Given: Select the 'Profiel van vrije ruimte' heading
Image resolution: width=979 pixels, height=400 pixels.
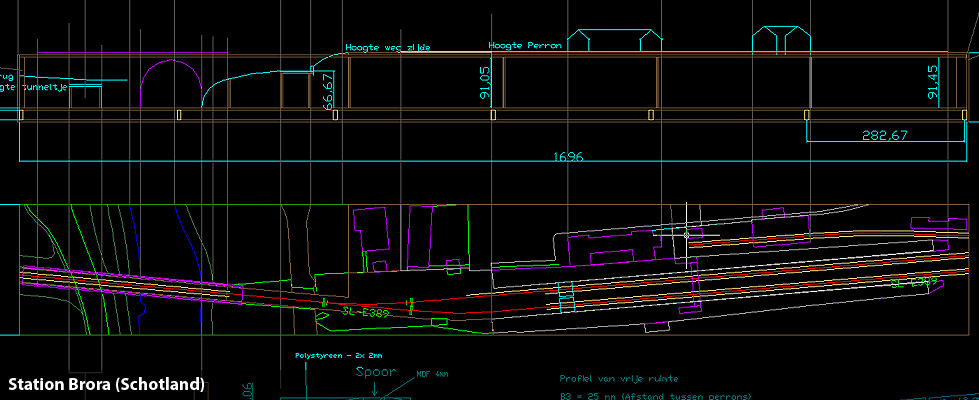Looking at the screenshot, I should [x=619, y=378].
